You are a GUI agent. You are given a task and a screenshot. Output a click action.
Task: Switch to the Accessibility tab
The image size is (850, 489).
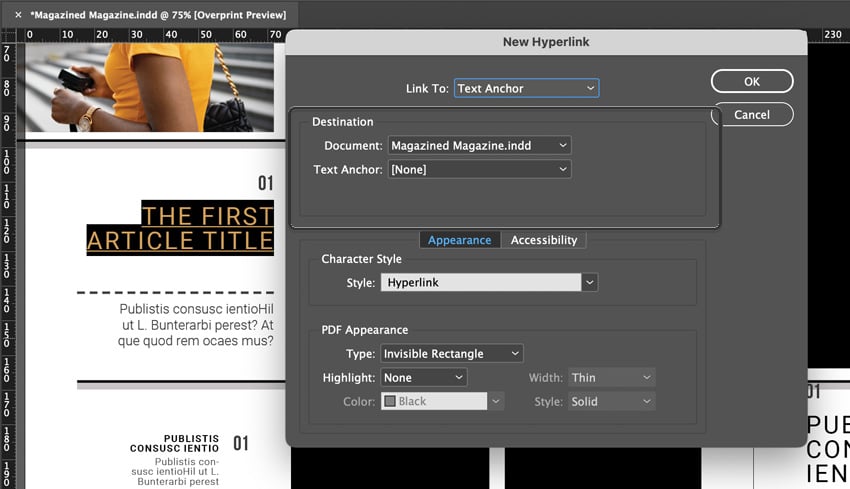[544, 240]
